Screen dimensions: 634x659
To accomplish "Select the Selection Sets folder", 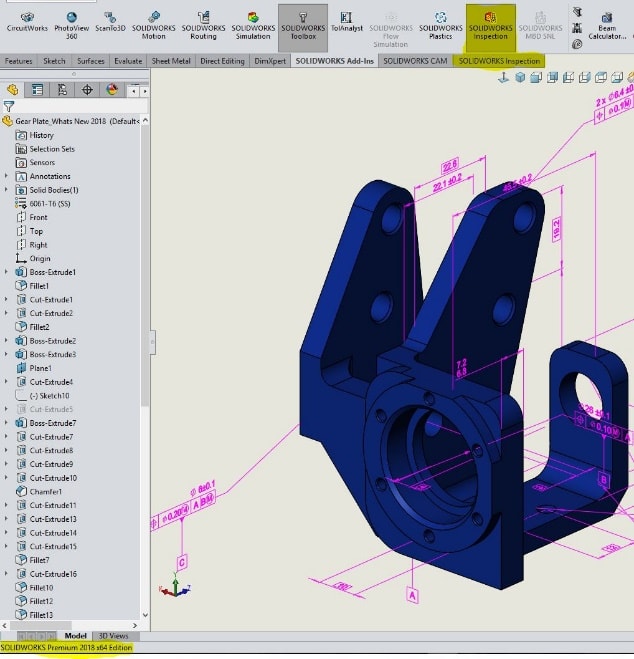I will (45, 149).
